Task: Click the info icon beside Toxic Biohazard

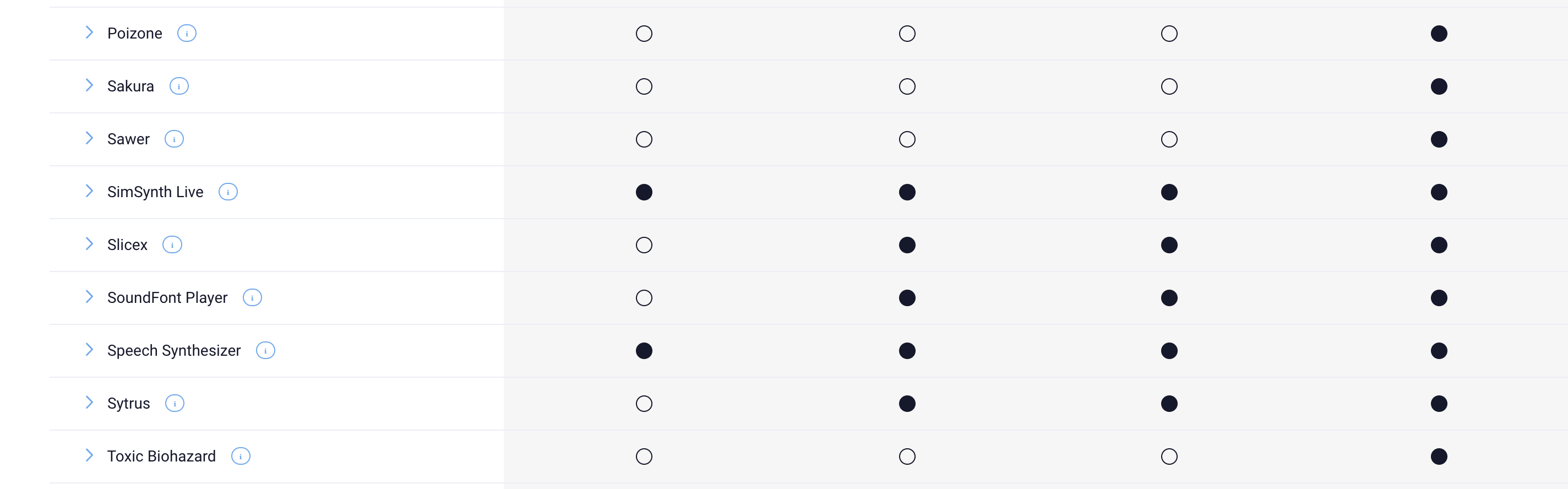Action: (x=241, y=457)
